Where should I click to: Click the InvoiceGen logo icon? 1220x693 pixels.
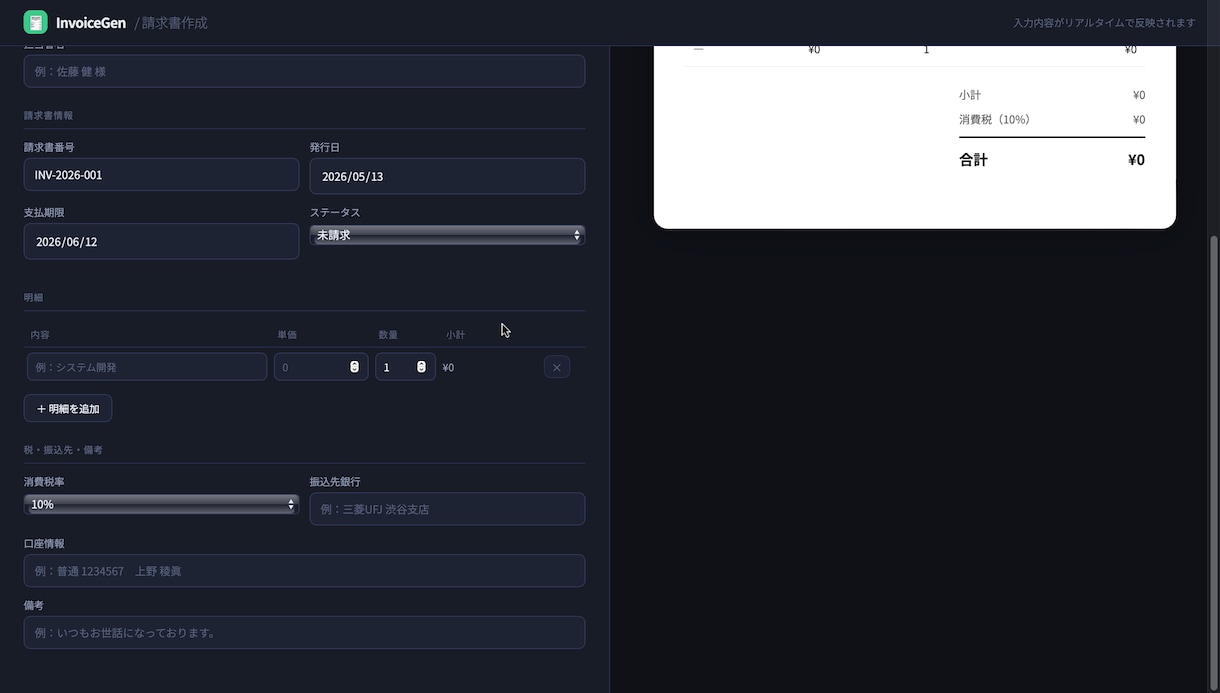click(36, 22)
